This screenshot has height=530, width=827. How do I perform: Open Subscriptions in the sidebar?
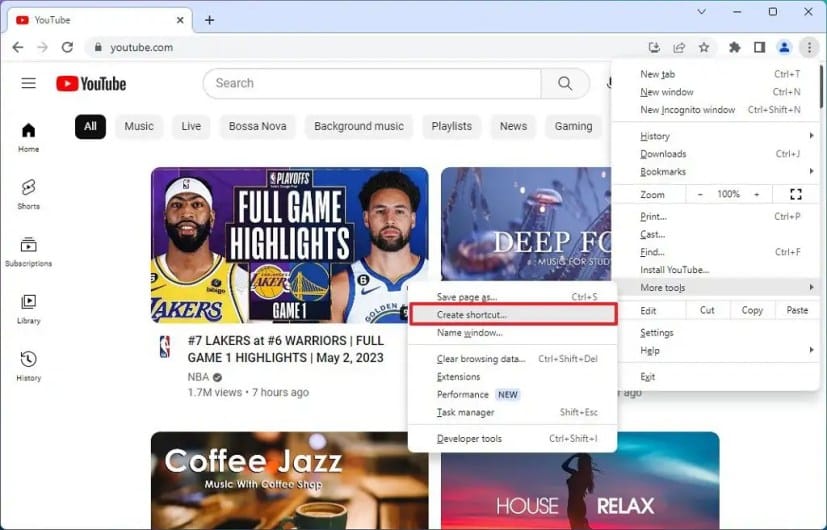(x=28, y=252)
